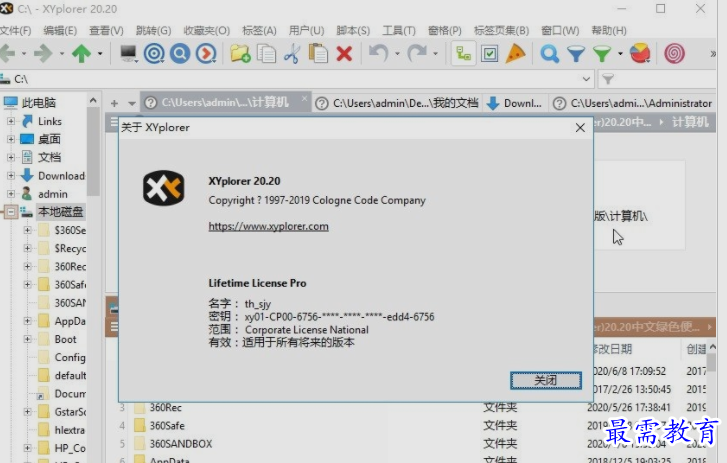The image size is (727, 463).
Task: Open the https://www.xyplorer.com link
Action: (x=268, y=226)
